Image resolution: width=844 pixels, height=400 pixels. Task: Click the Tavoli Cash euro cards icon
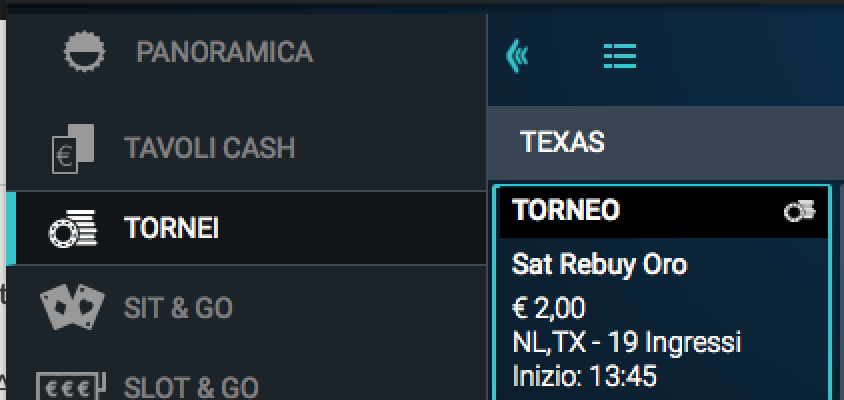pyautogui.click(x=73, y=149)
